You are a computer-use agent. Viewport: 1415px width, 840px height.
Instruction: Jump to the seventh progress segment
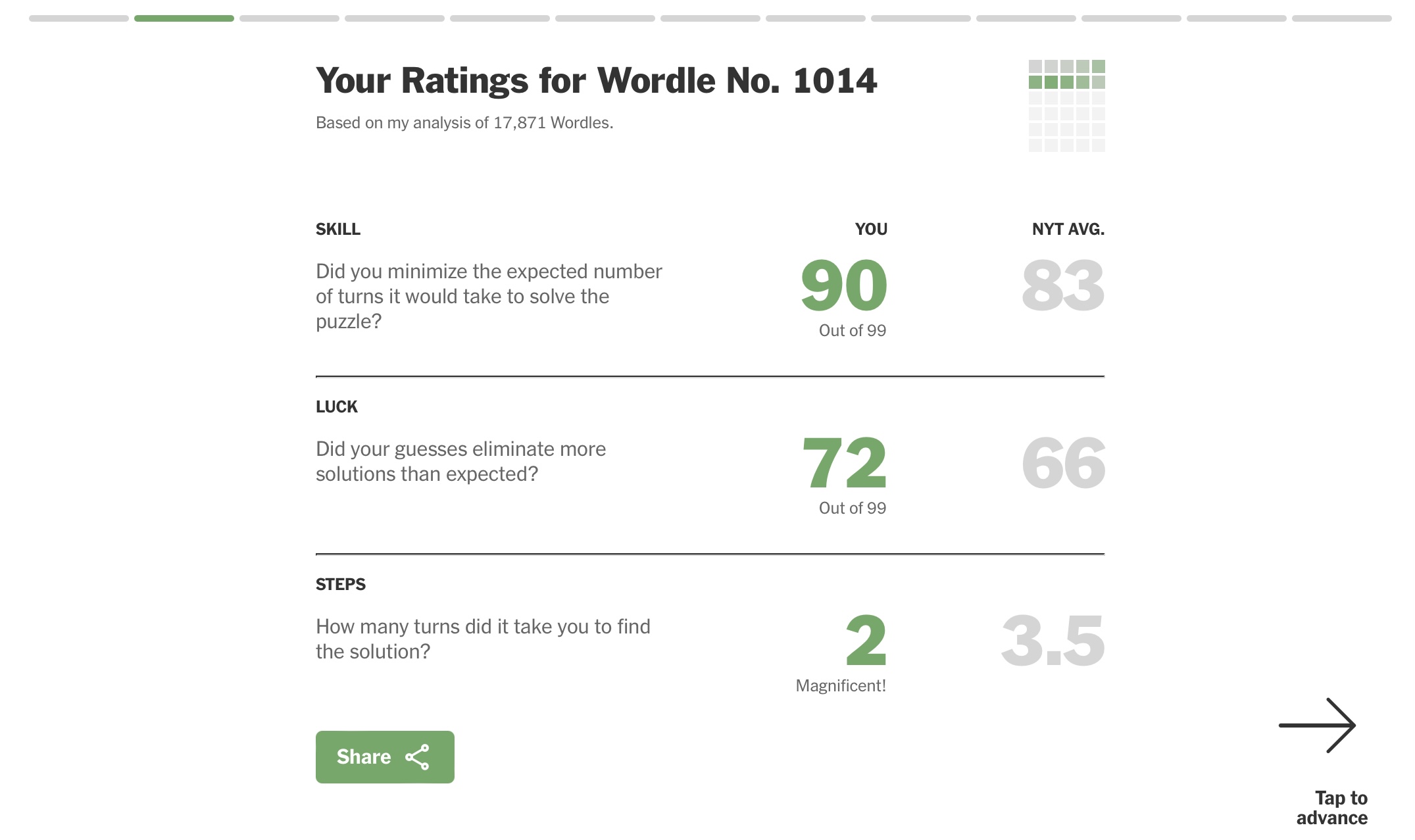pyautogui.click(x=710, y=18)
